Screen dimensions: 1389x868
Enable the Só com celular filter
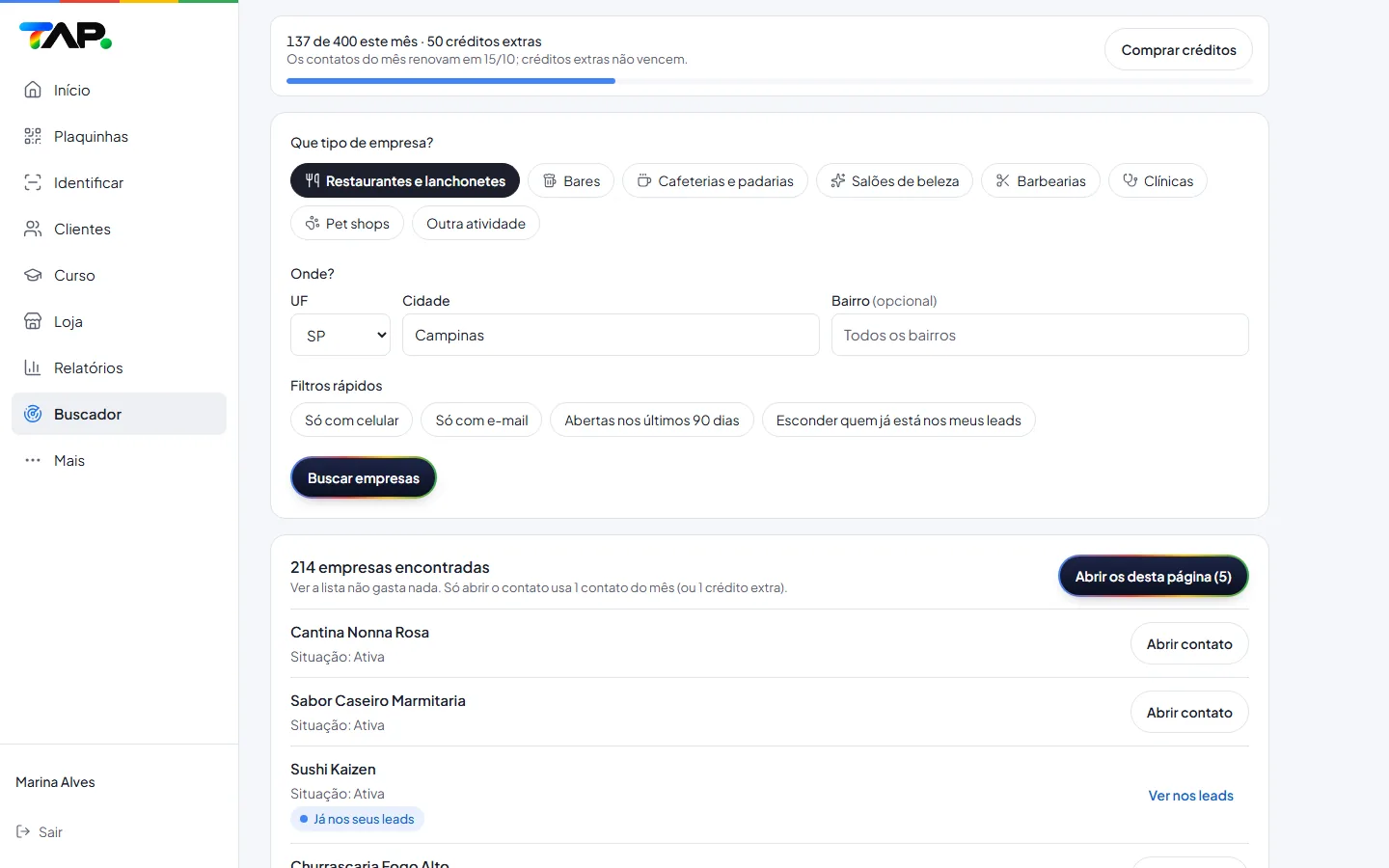[x=352, y=420]
